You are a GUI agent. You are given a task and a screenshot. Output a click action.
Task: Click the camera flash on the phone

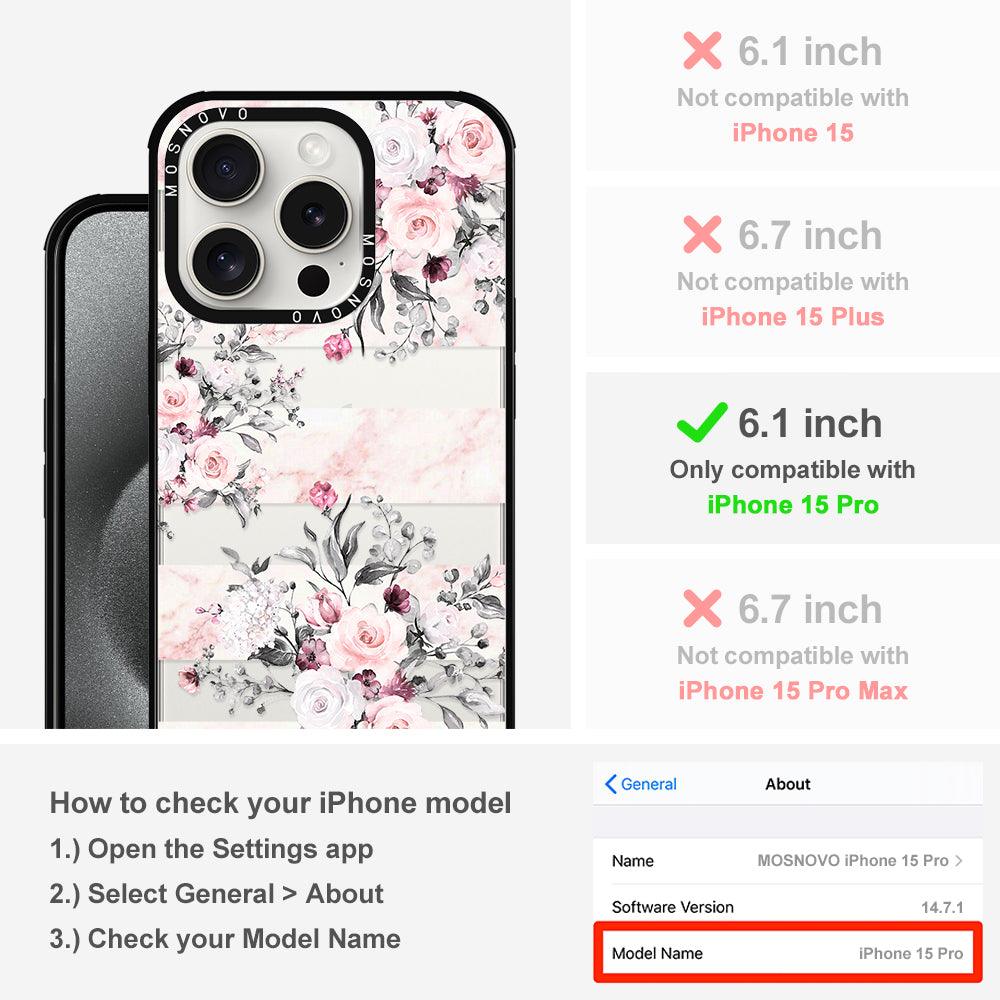point(314,149)
